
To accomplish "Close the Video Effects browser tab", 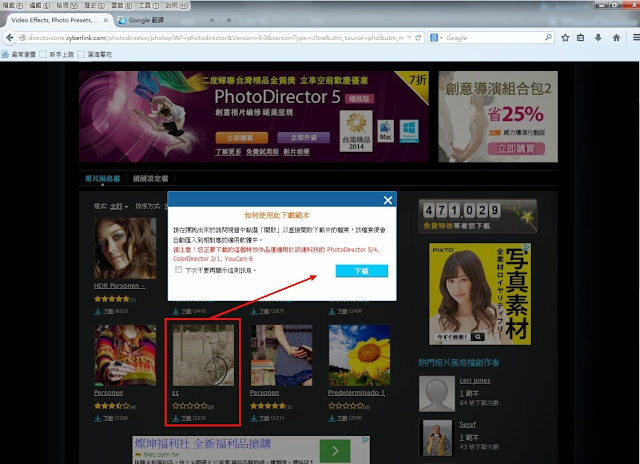I will 106,20.
